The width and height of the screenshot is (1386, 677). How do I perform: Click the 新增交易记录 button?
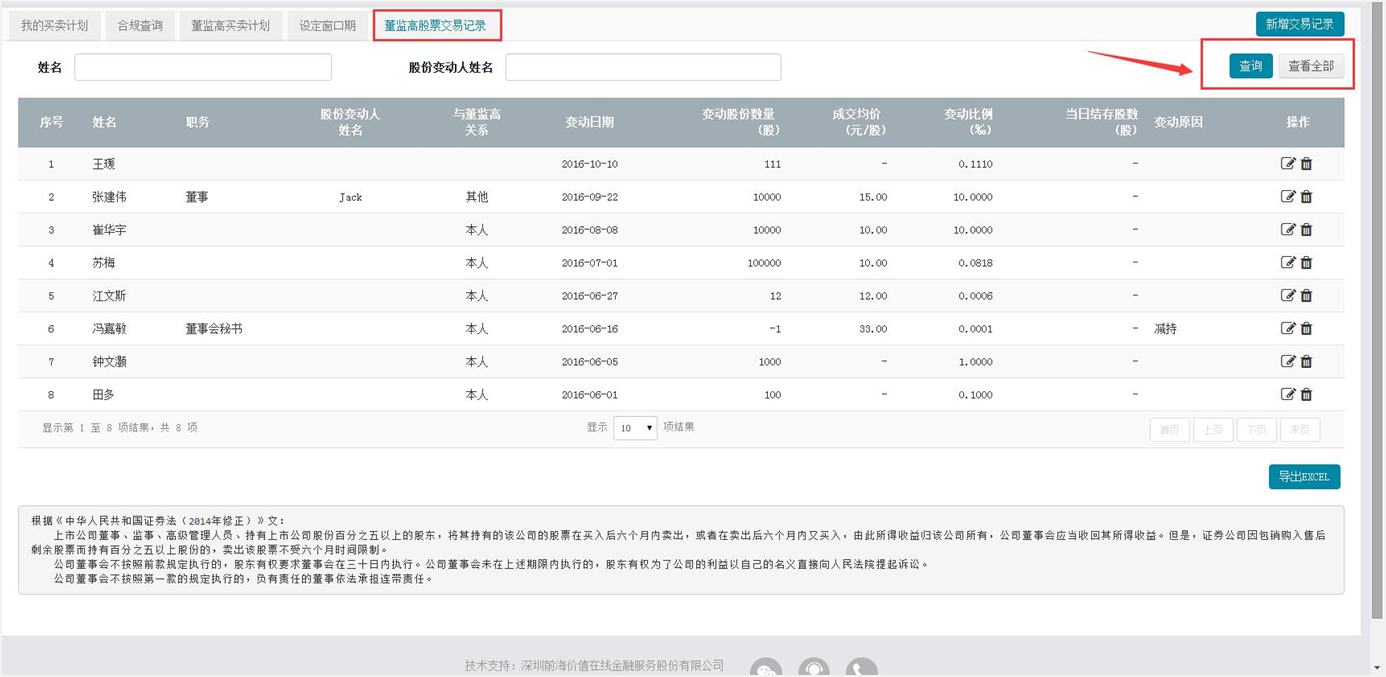pyautogui.click(x=1300, y=24)
